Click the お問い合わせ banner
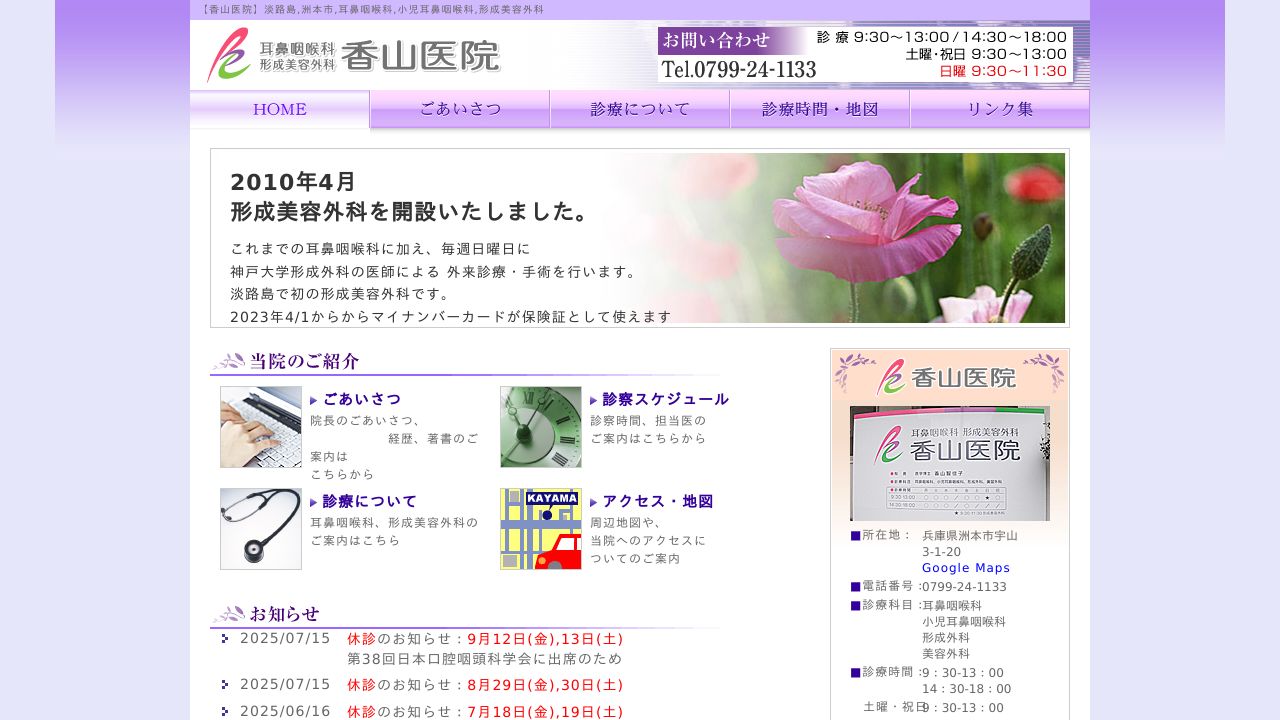Image resolution: width=1280 pixels, height=720 pixels. coord(718,38)
